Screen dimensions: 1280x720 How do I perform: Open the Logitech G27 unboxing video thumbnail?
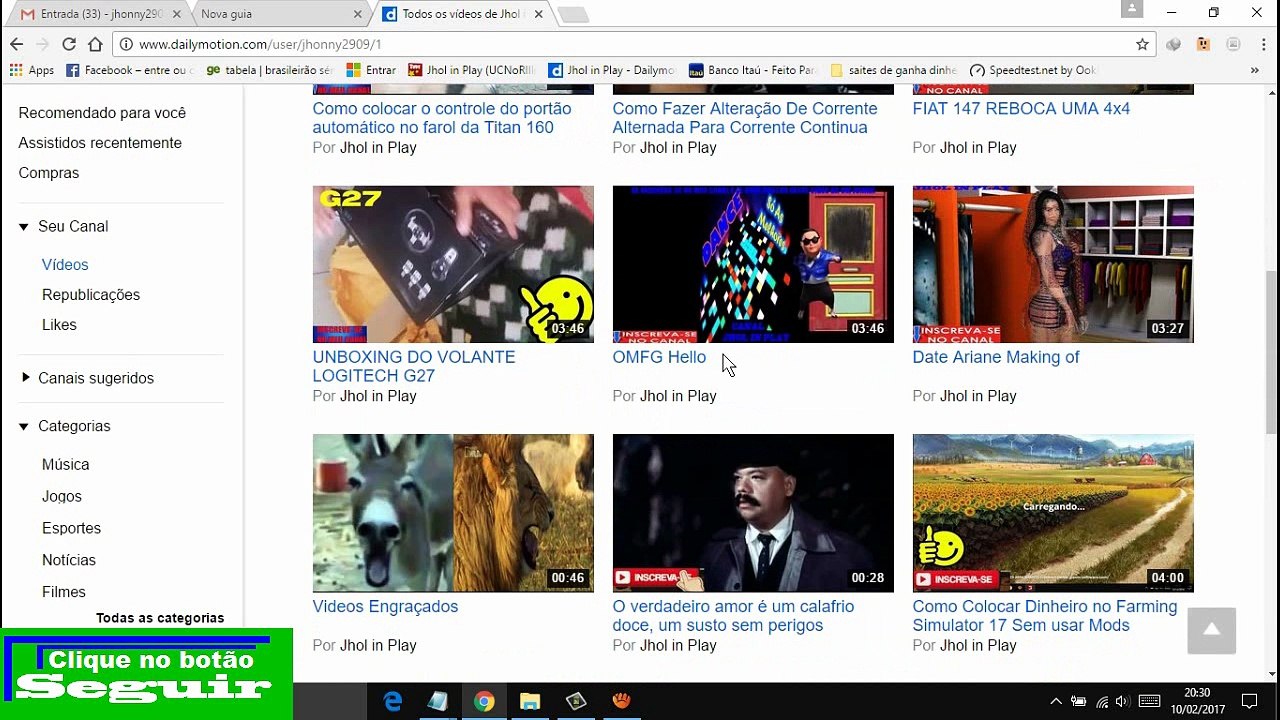453,264
